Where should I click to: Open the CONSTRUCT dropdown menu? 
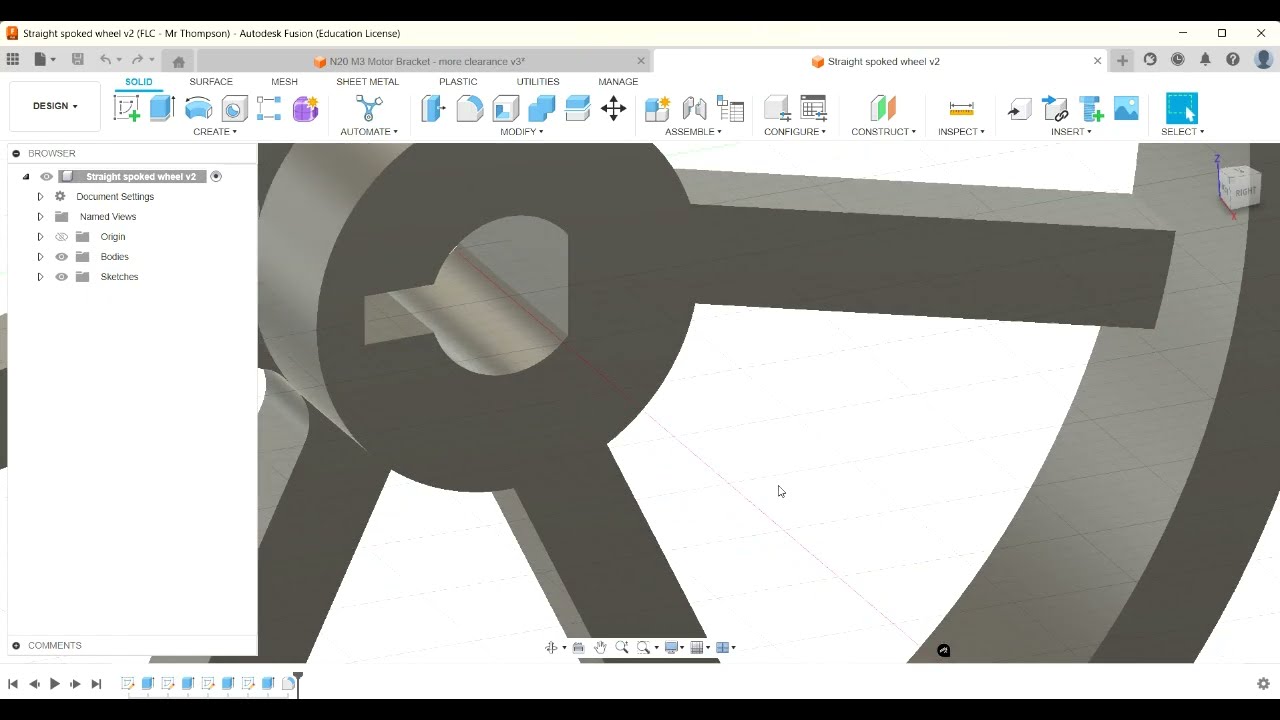pos(883,132)
